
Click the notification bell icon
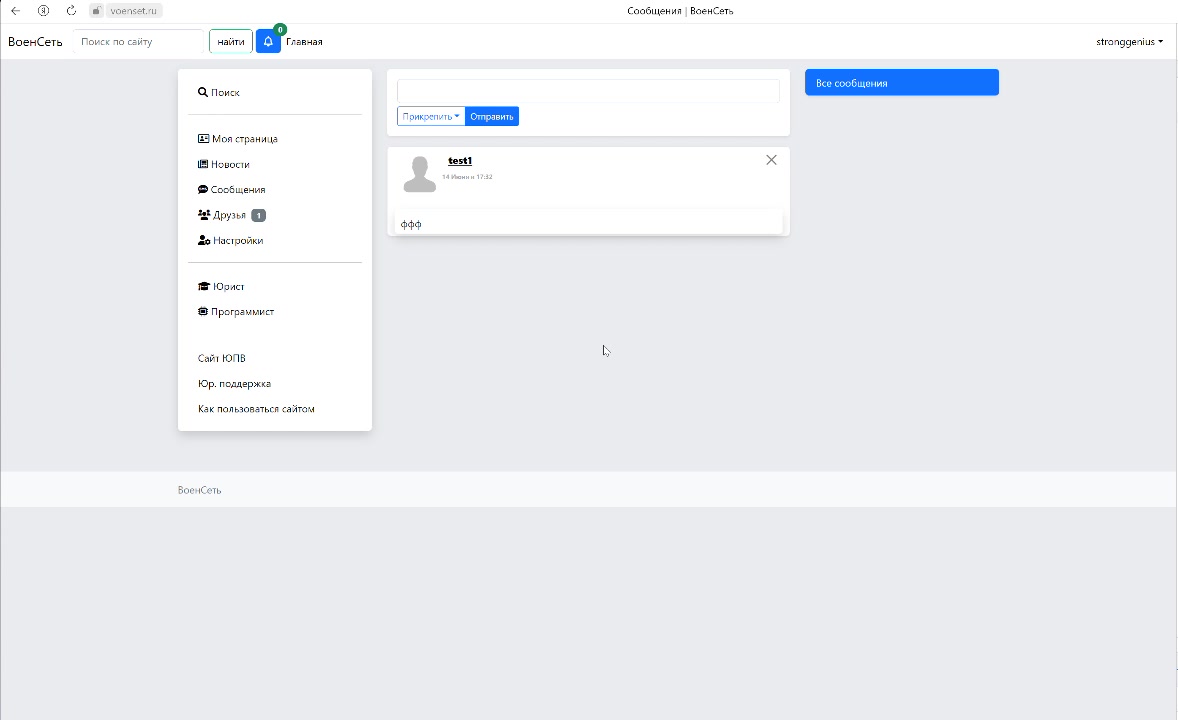[268, 42]
